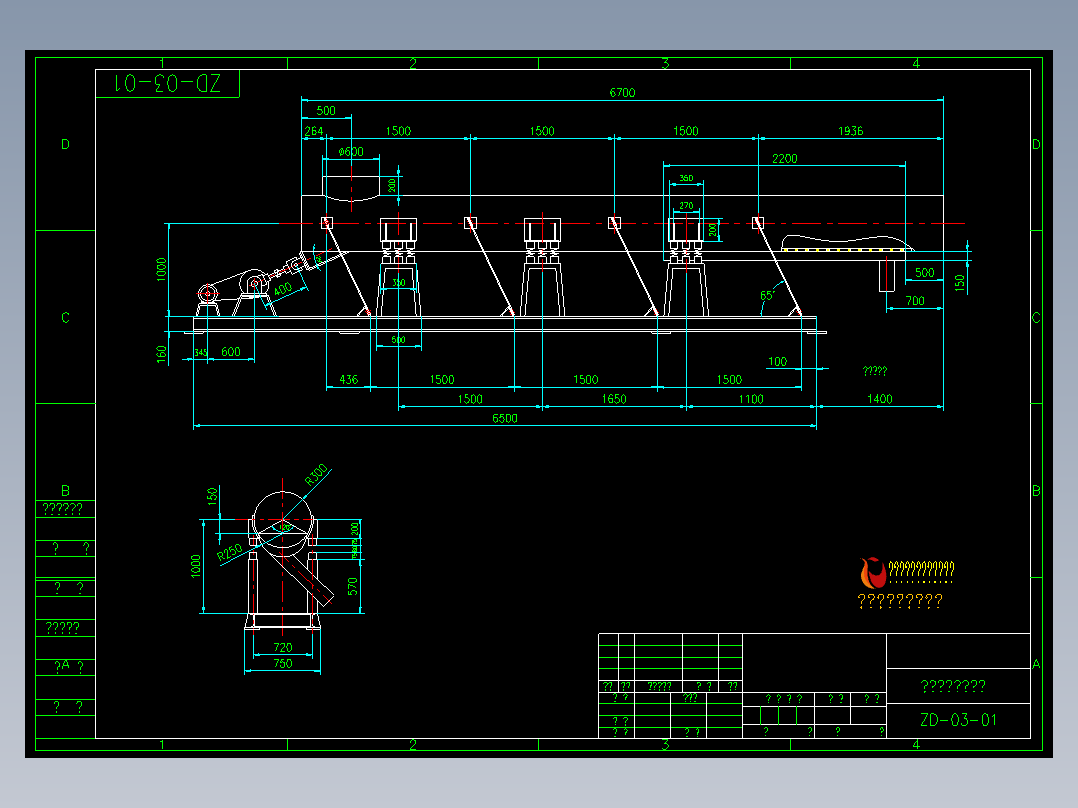The height and width of the screenshot is (808, 1078).
Task: Click the 1936 dimension value
Action: pos(850,131)
